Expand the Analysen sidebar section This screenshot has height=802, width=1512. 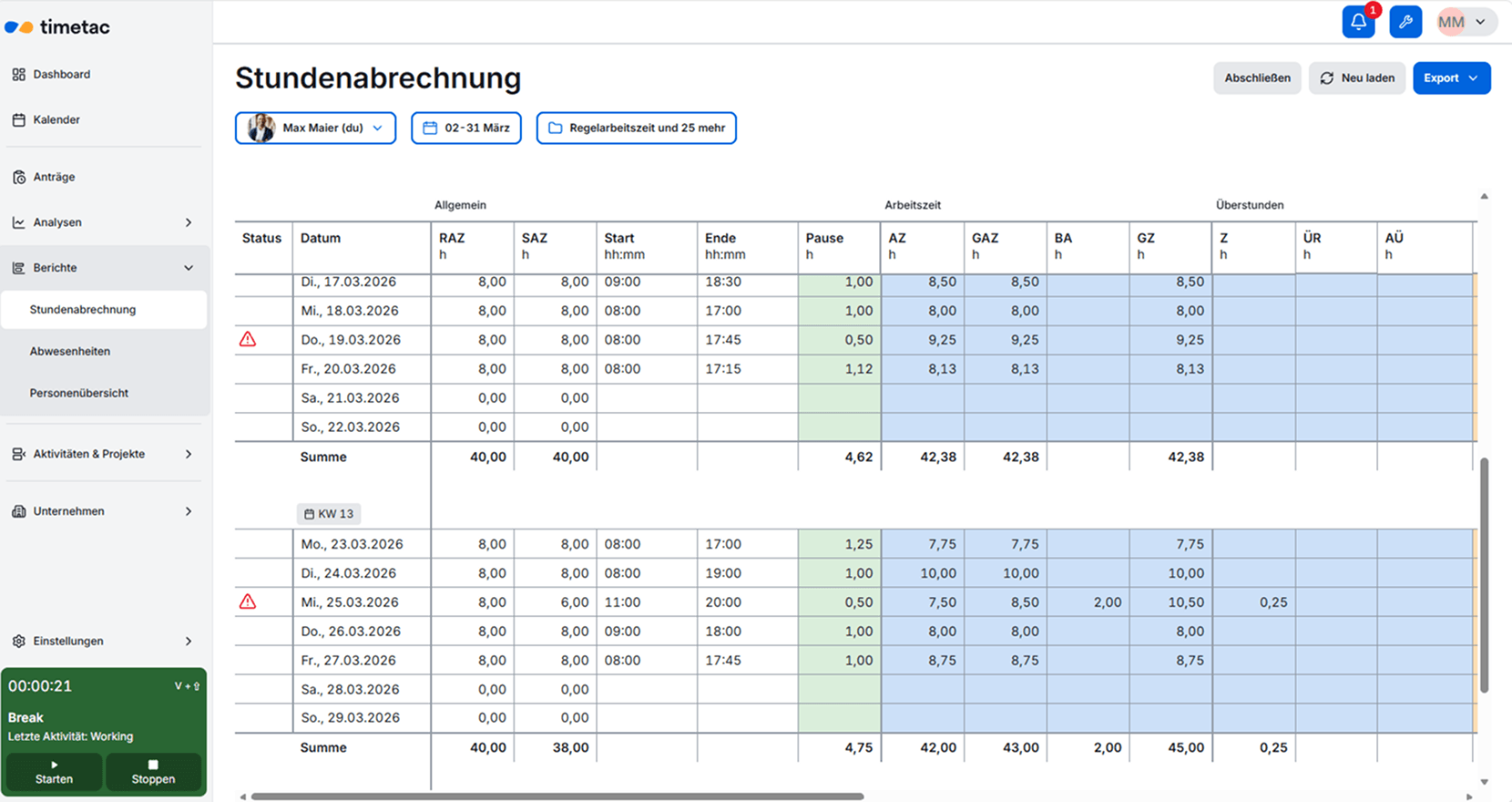(189, 222)
